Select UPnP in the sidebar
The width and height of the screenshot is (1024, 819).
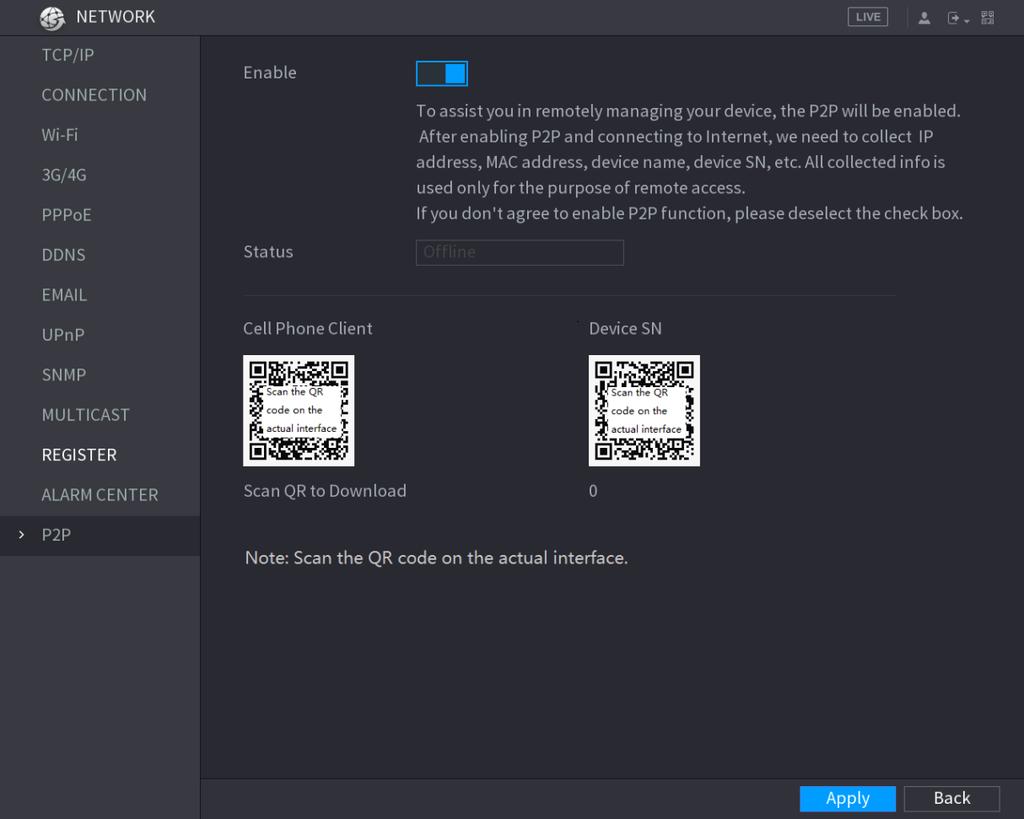click(63, 335)
